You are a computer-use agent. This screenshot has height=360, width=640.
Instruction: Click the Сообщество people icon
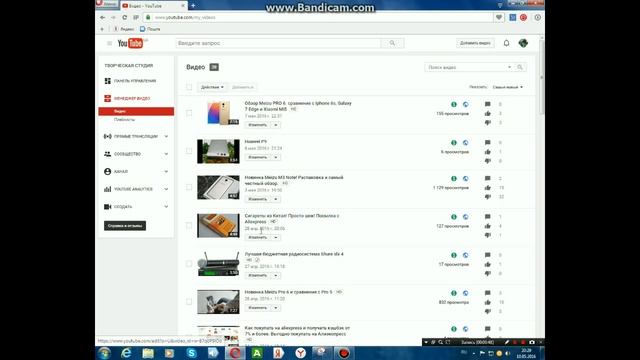coord(107,154)
